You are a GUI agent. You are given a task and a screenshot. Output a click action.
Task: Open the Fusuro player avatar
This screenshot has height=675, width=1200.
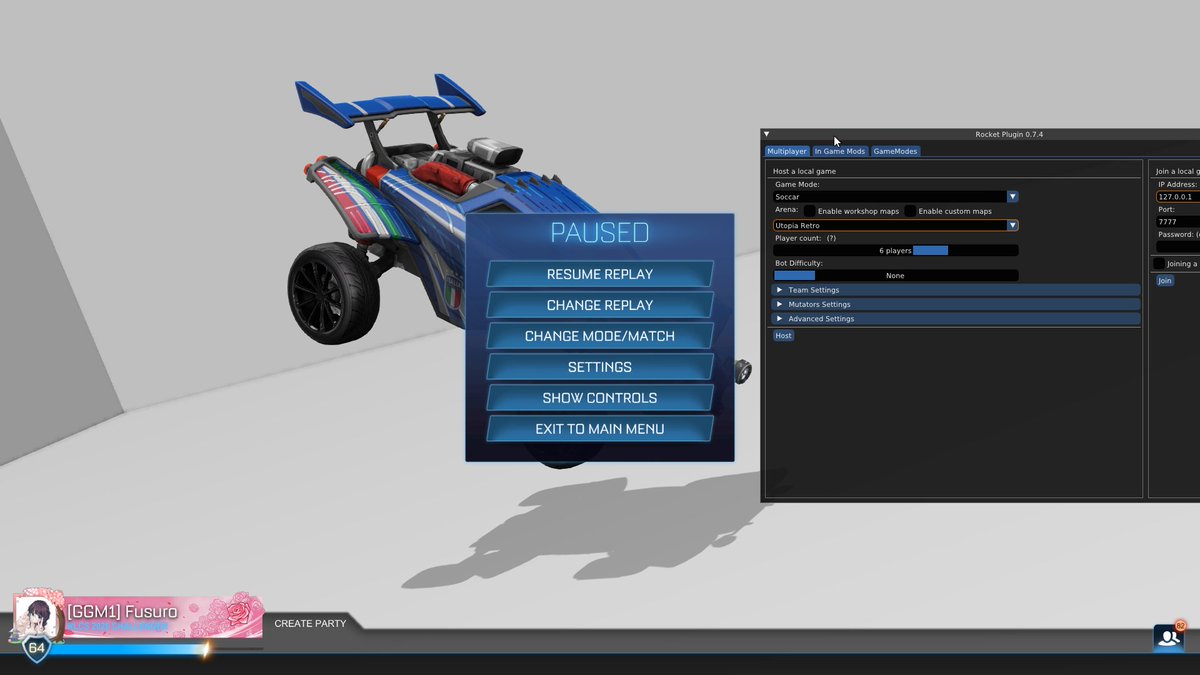(38, 617)
